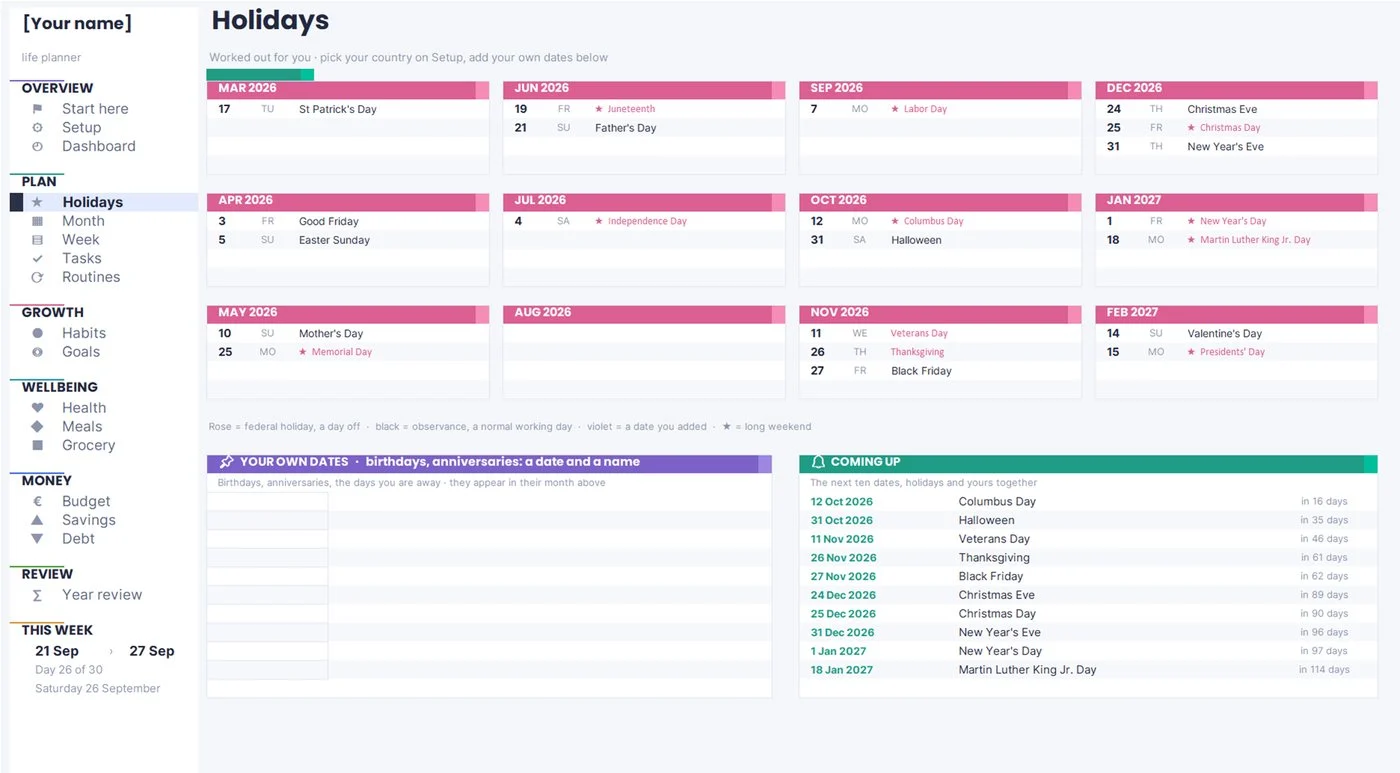Image resolution: width=1400 pixels, height=773 pixels.
Task: Click the pin icon in Your Own Dates header
Action: 226,462
